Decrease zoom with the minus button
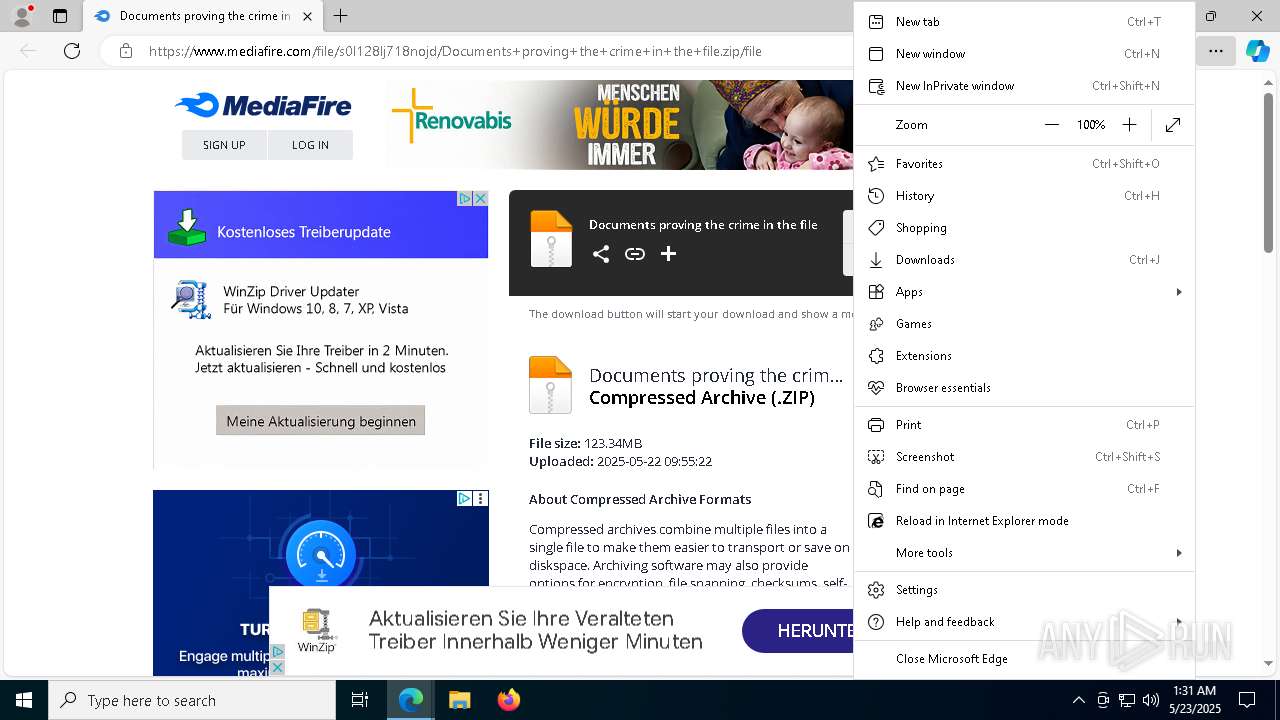Screen dimensions: 1280x720 tap(1051, 124)
